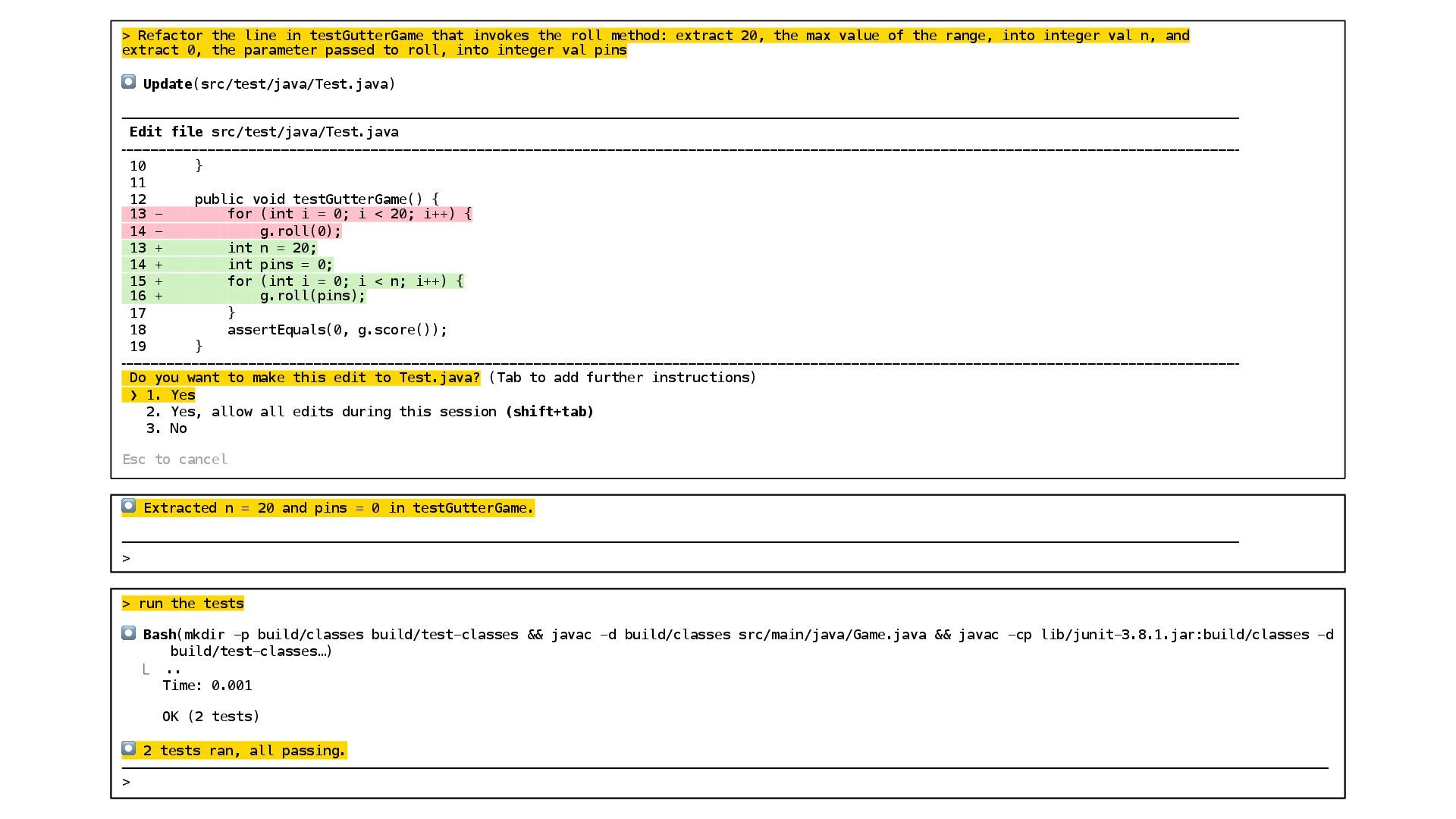Viewport: 1456px width, 819px height.
Task: Click the 'Edit file src/test/java/Test.java' header
Action: pyautogui.click(x=264, y=132)
